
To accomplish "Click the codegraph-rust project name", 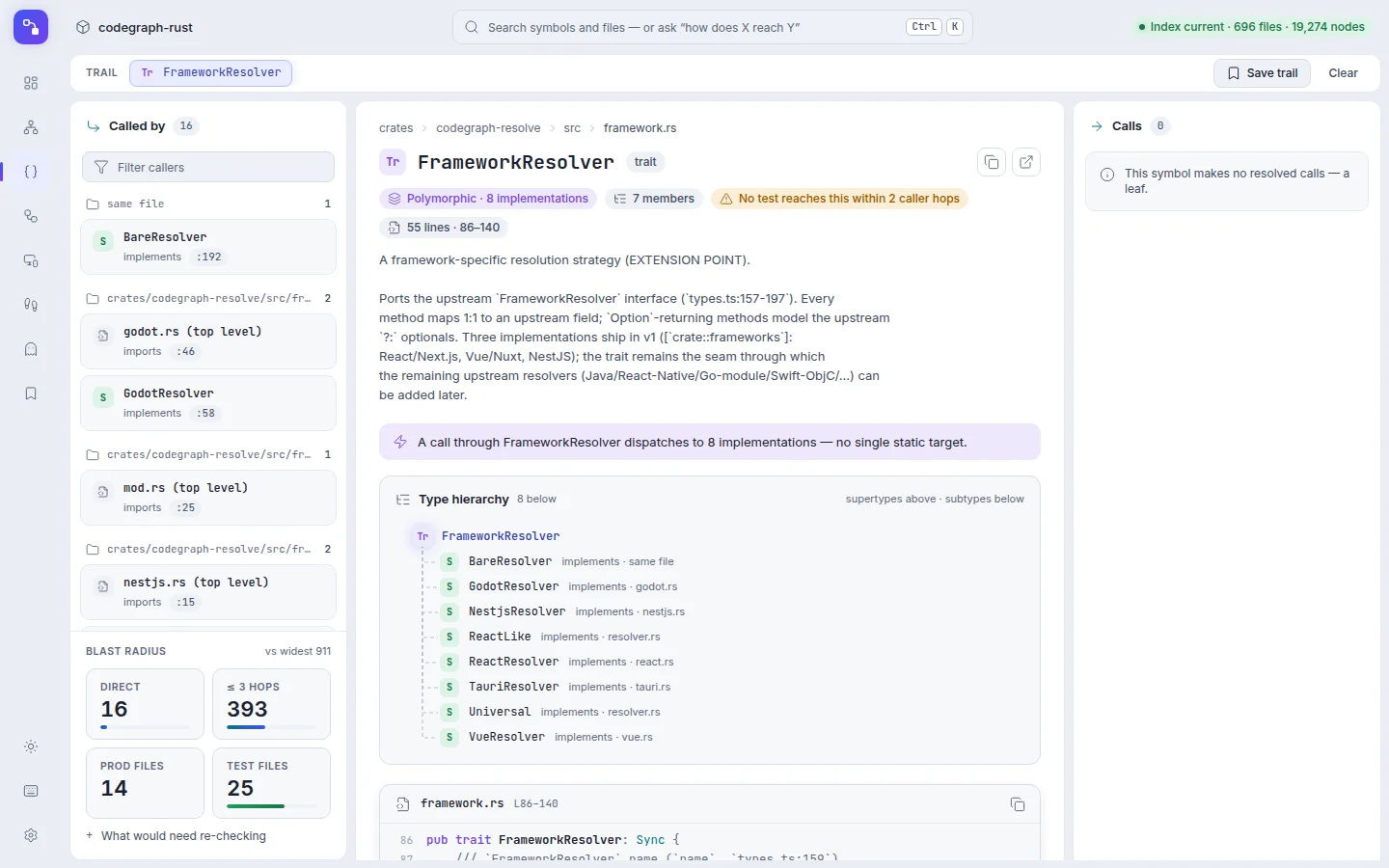I will [x=146, y=27].
